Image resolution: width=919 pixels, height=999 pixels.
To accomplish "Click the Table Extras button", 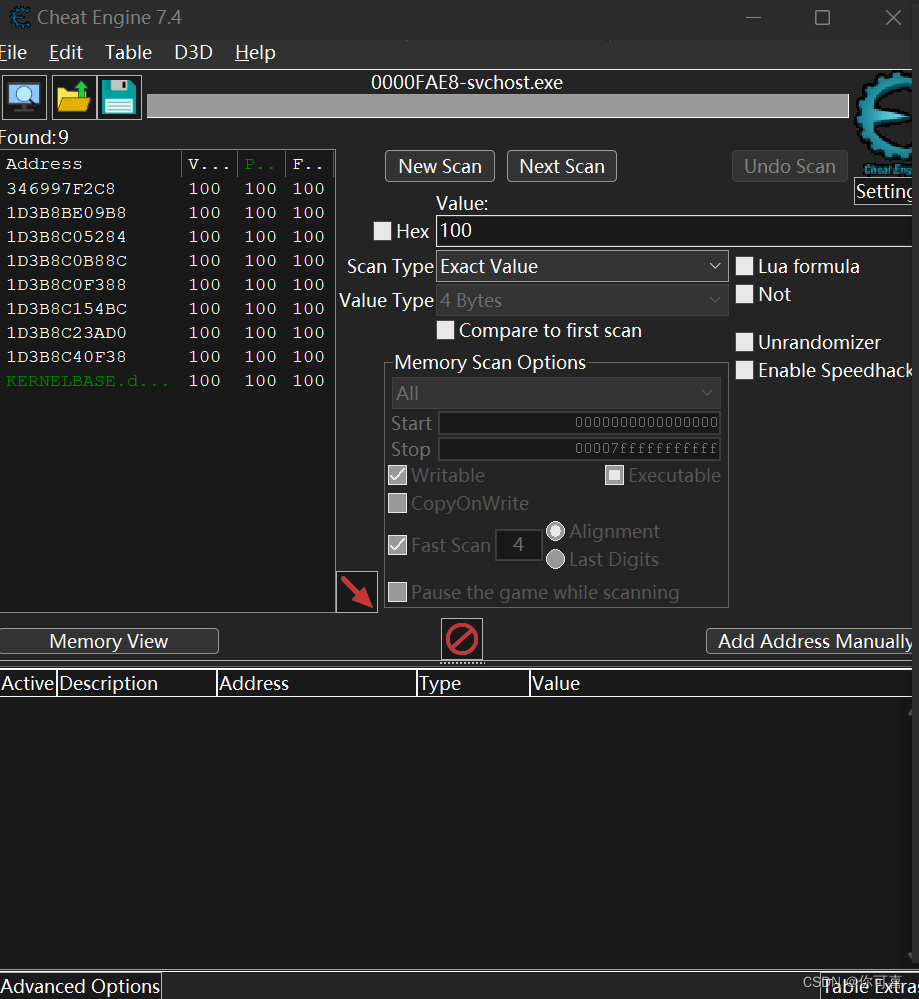I will click(x=869, y=986).
